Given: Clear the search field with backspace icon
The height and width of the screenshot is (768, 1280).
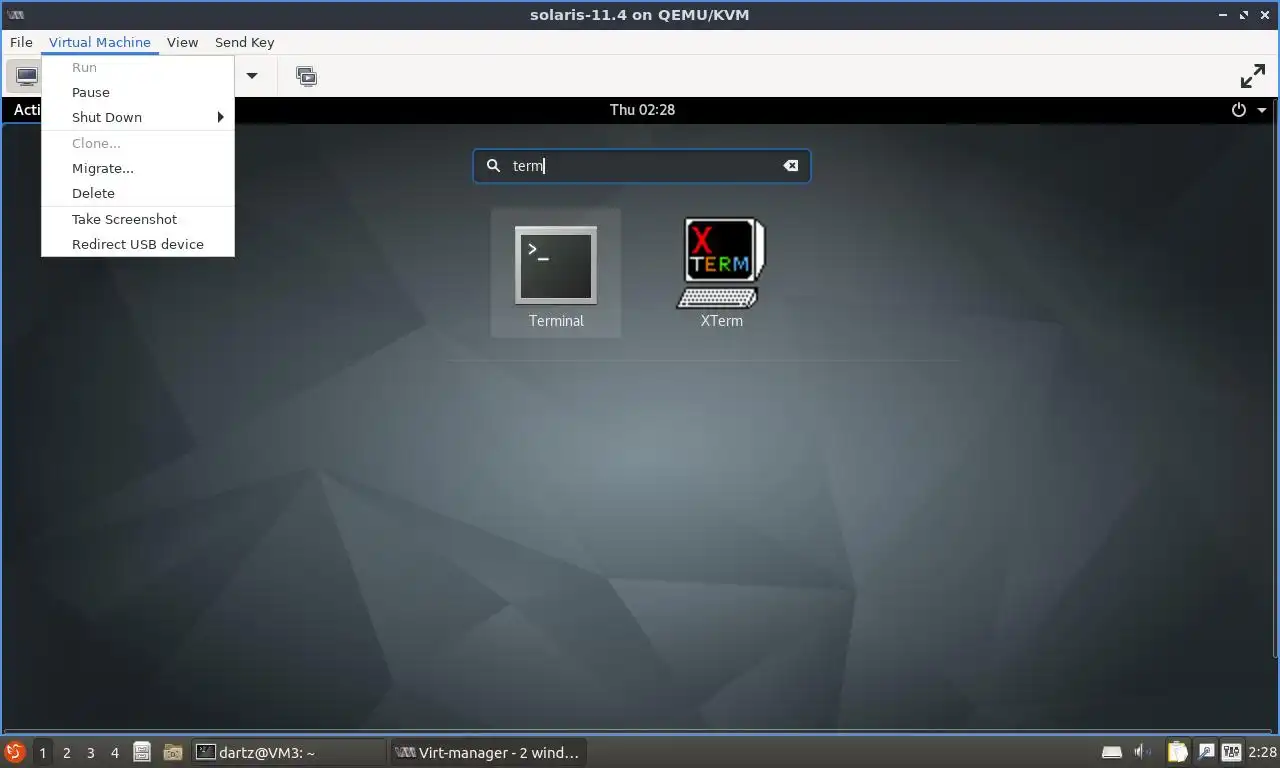Looking at the screenshot, I should point(791,166).
